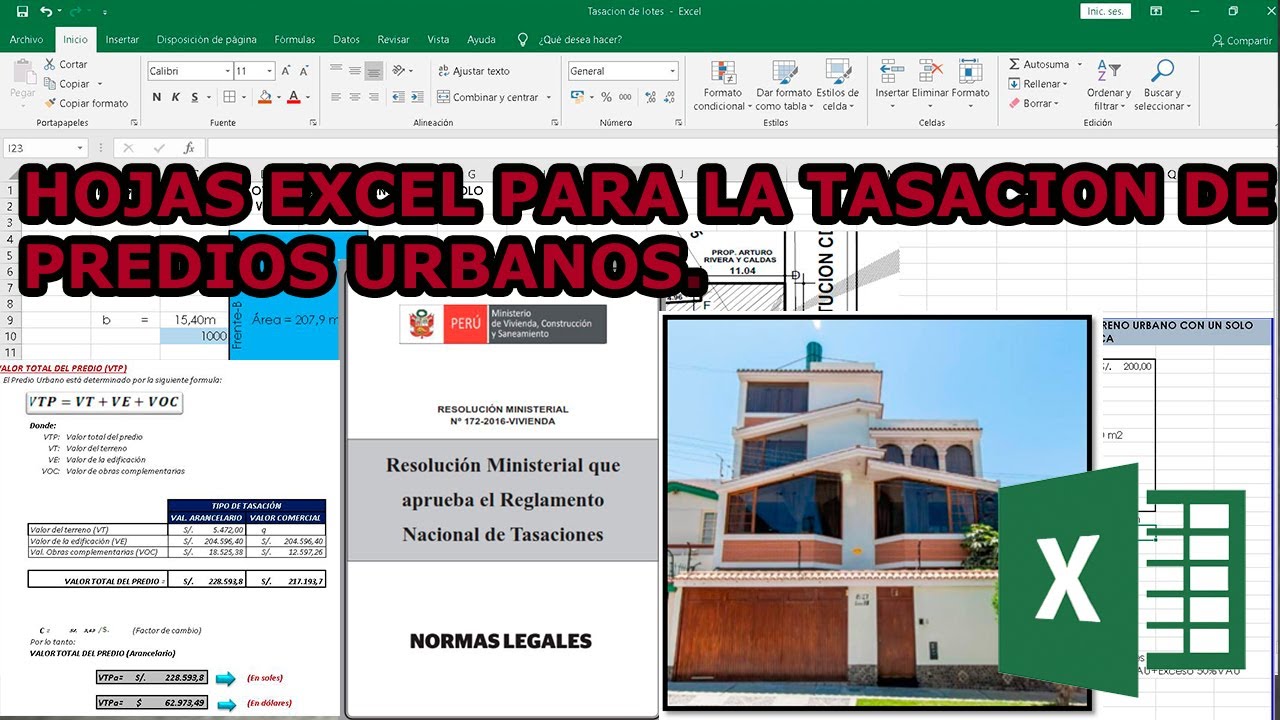Open the Disposición de página tab
The width and height of the screenshot is (1280, 720).
(207, 40)
